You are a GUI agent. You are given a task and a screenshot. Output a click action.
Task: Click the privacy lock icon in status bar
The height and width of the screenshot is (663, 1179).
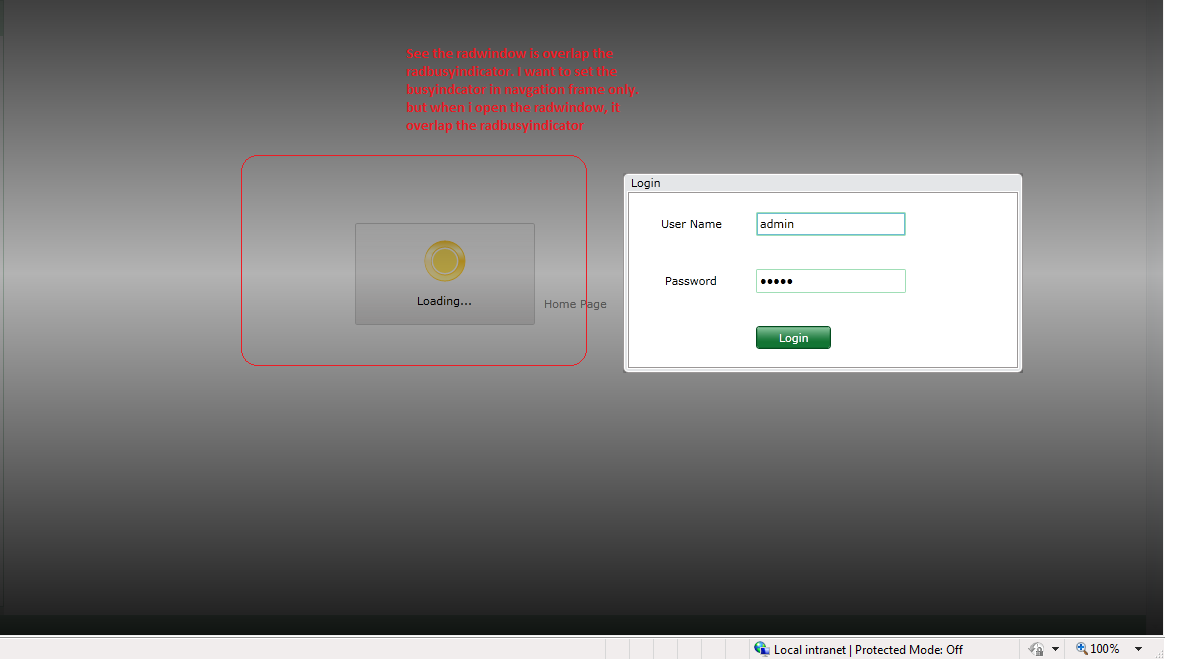pyautogui.click(x=1036, y=649)
